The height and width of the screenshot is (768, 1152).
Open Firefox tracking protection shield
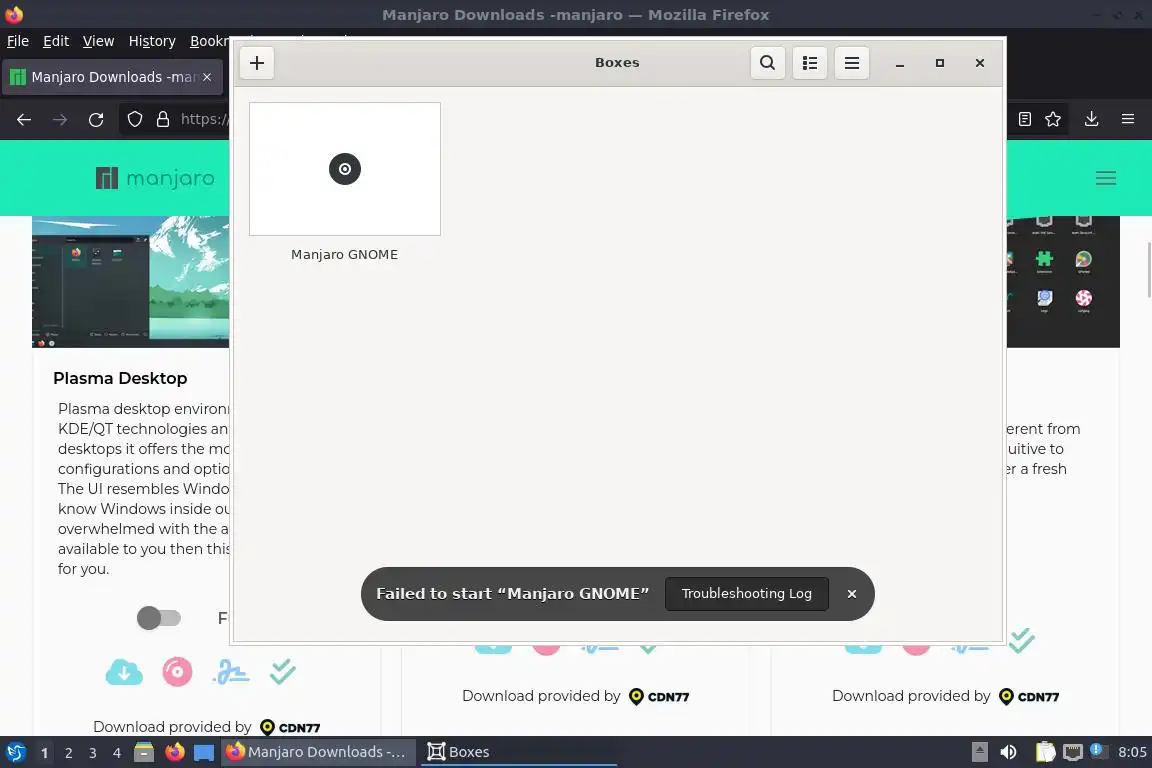134,119
